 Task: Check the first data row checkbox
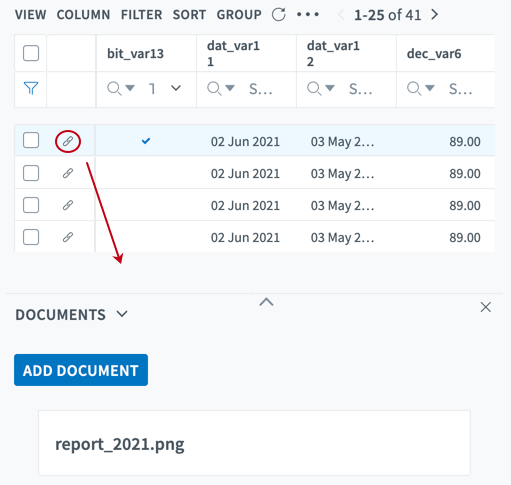(x=31, y=140)
